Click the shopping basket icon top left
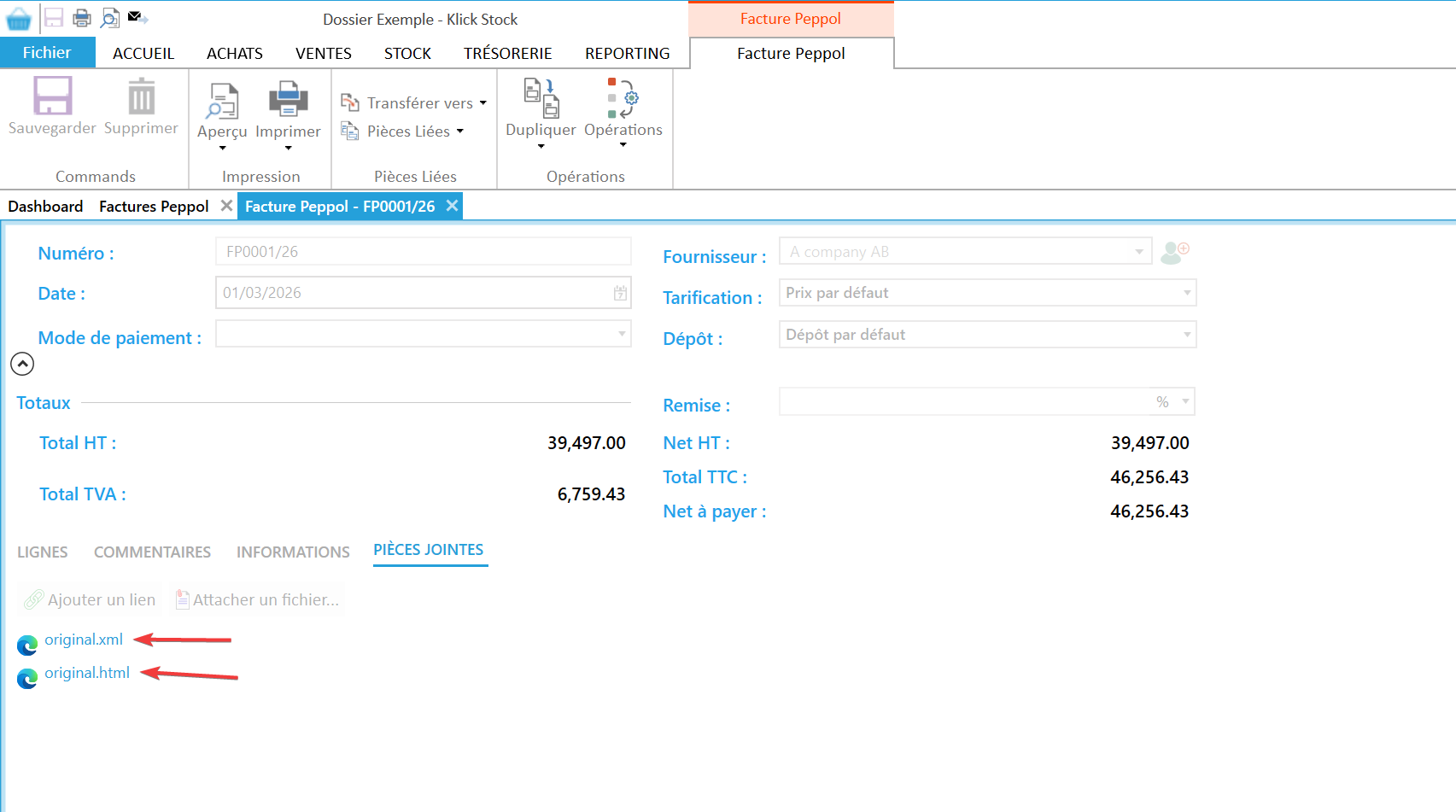 [x=17, y=17]
